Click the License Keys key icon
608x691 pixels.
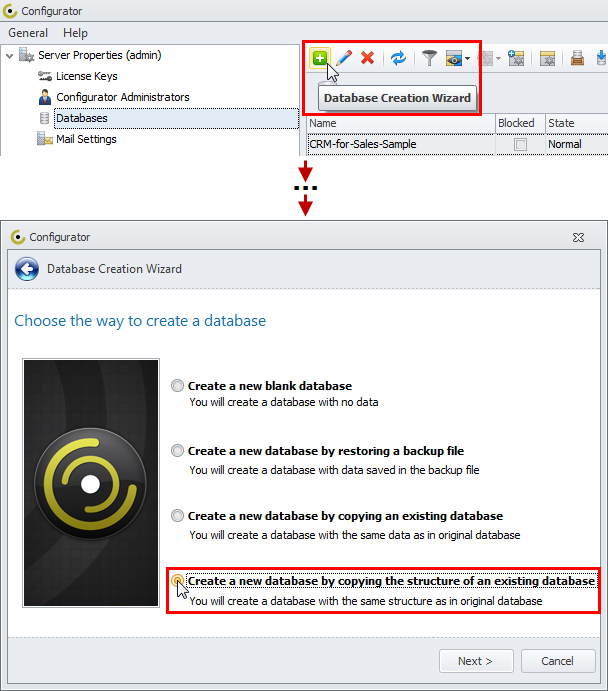click(44, 76)
